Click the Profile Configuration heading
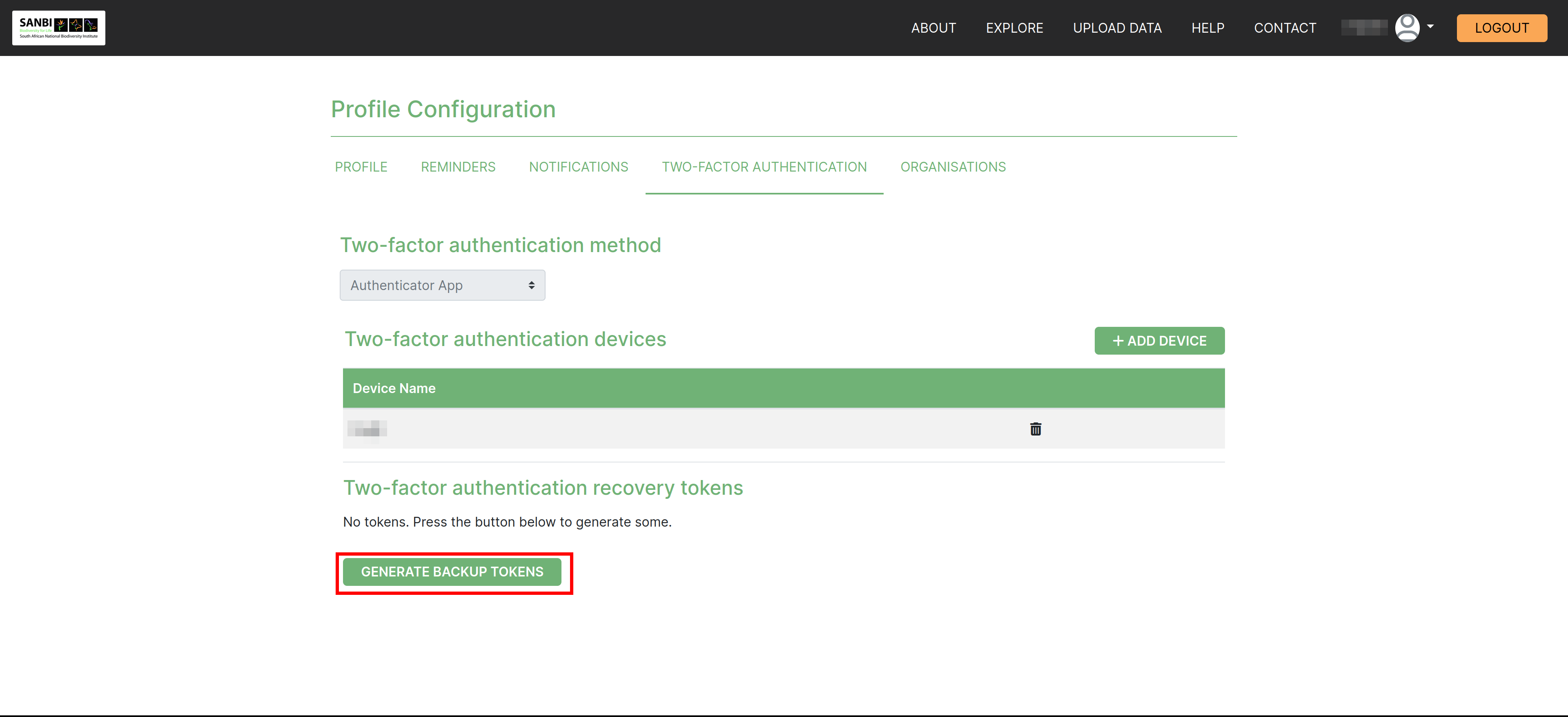1568x717 pixels. point(443,109)
